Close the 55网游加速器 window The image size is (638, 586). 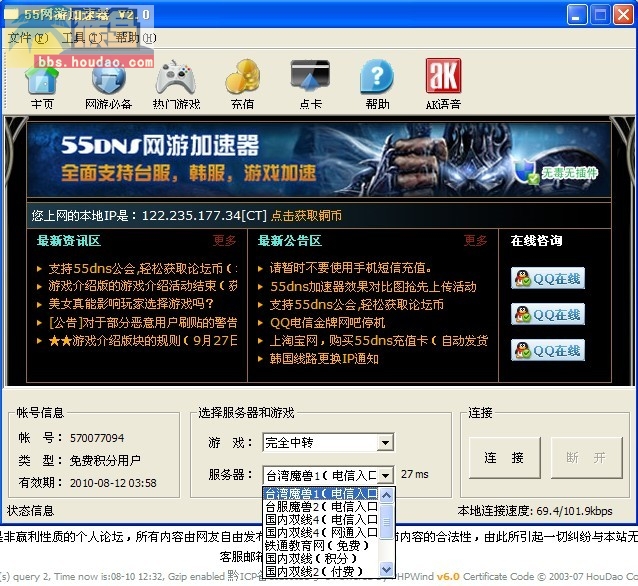pyautogui.click(x=623, y=15)
